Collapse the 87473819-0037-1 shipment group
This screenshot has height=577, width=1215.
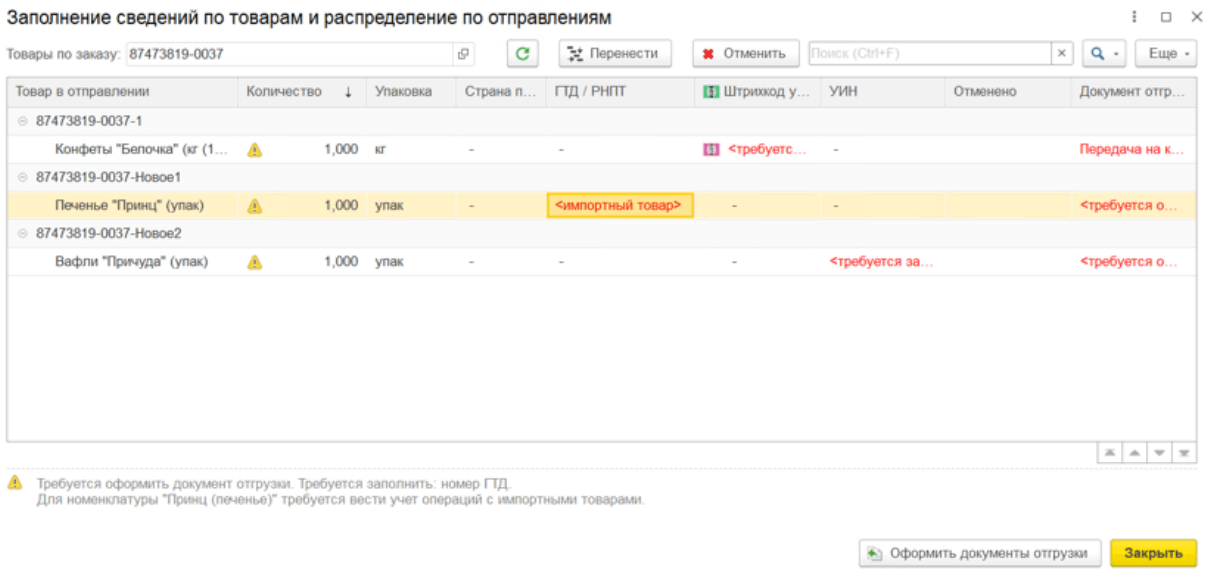[x=23, y=121]
